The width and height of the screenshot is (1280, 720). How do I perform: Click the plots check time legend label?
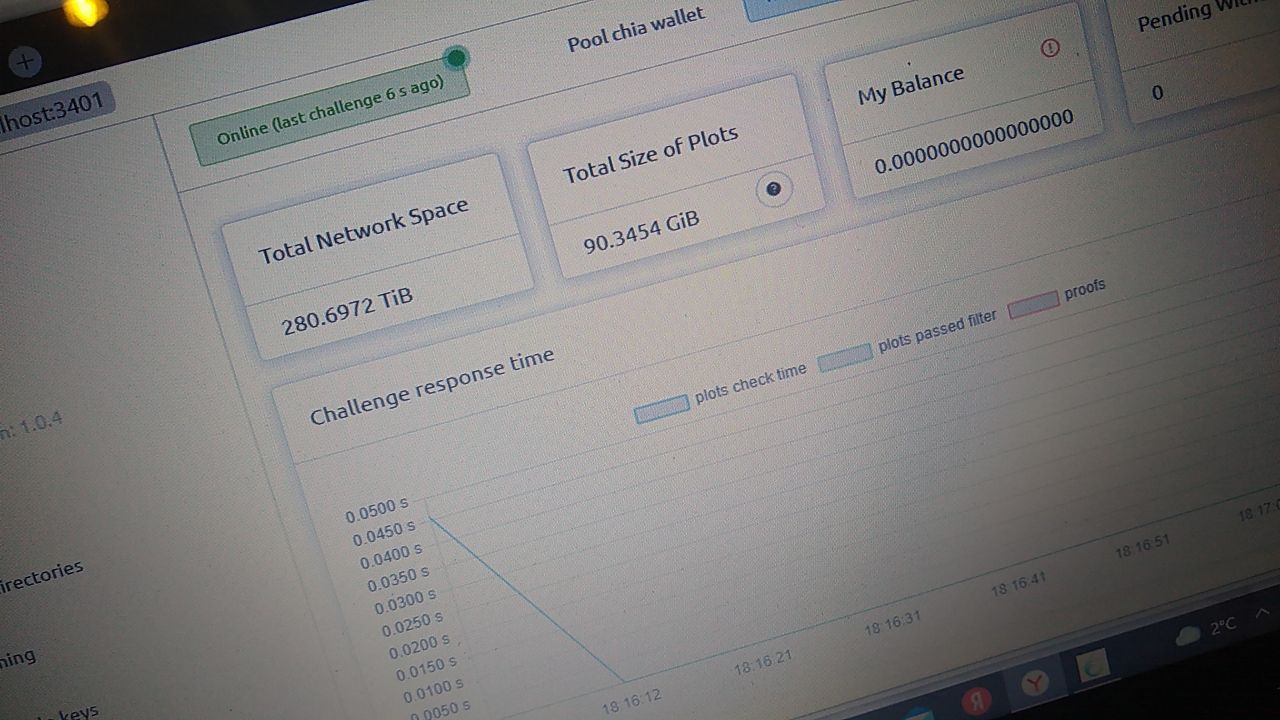point(750,383)
